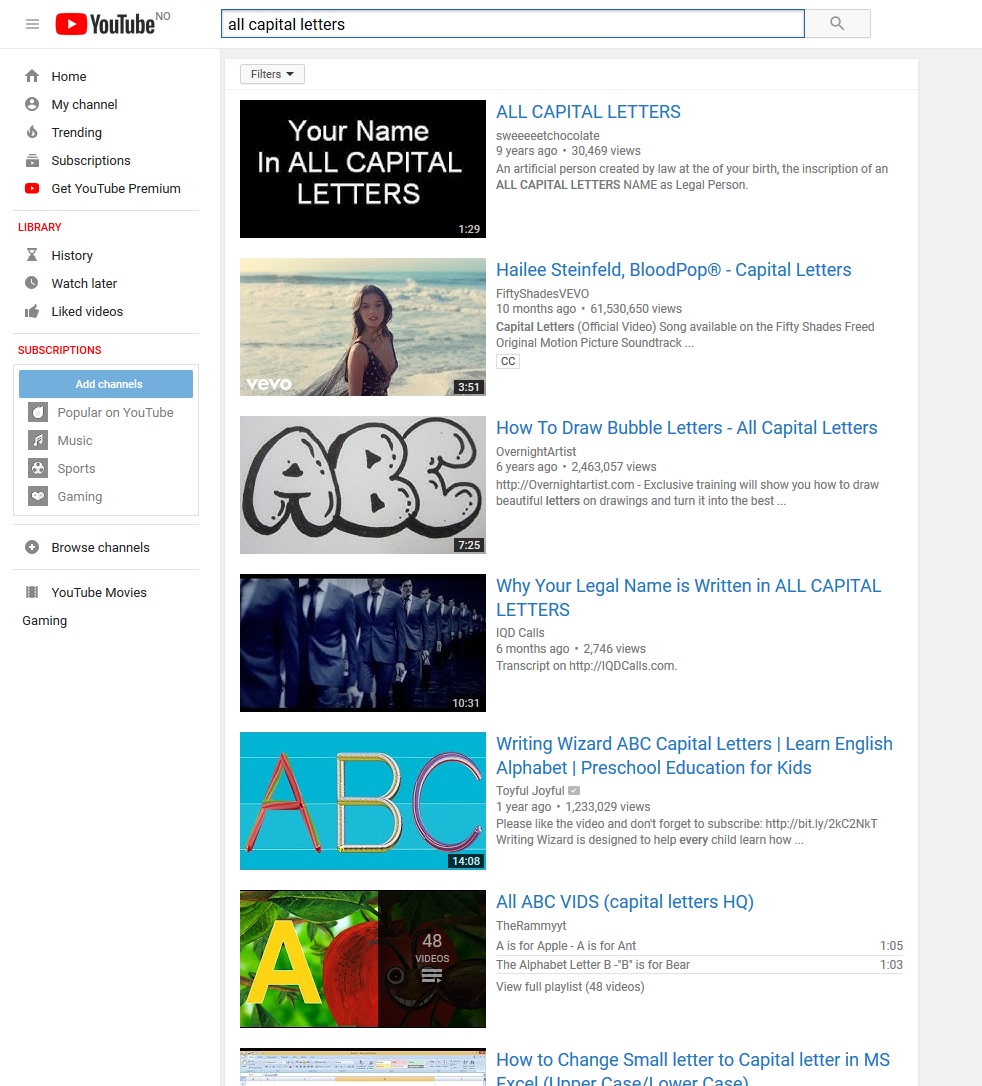Open the Popular on YouTube channel
The image size is (982, 1086).
click(x=115, y=413)
